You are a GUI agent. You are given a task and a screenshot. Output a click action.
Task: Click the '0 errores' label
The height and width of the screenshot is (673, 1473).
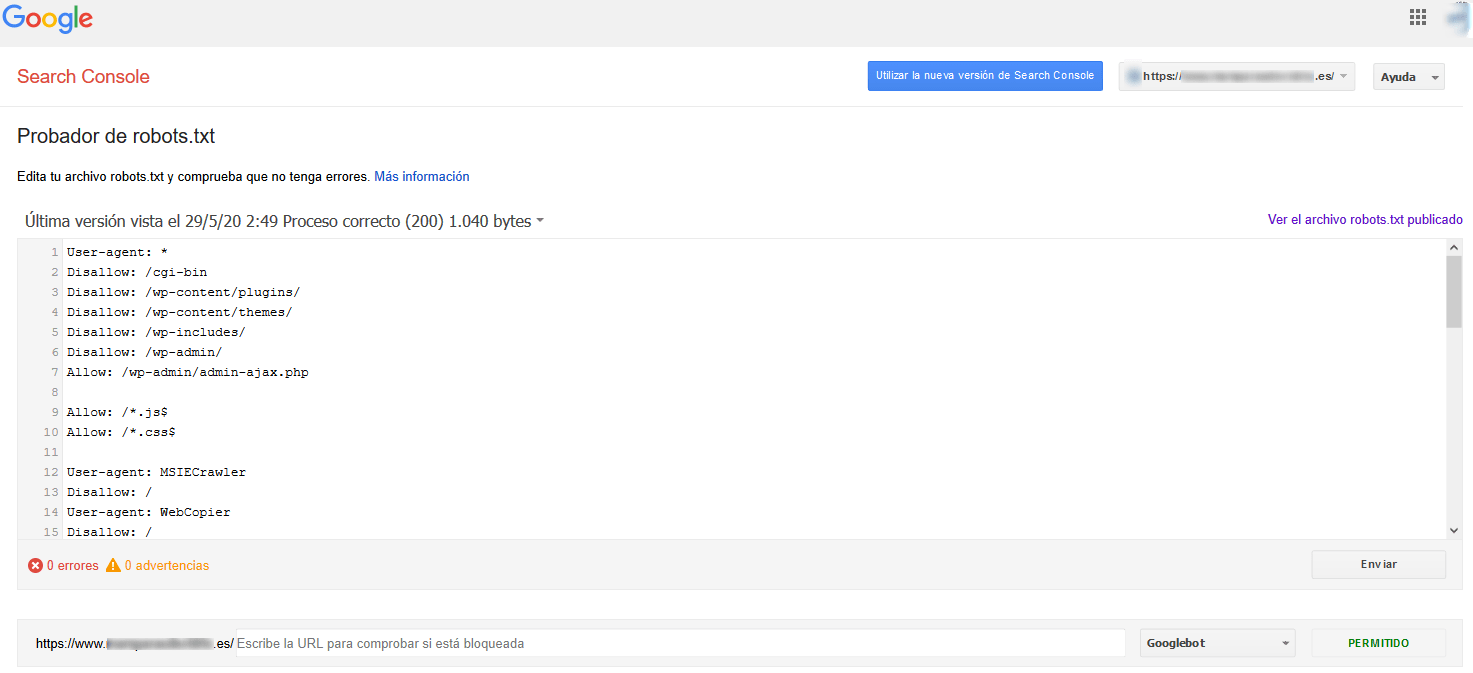73,566
